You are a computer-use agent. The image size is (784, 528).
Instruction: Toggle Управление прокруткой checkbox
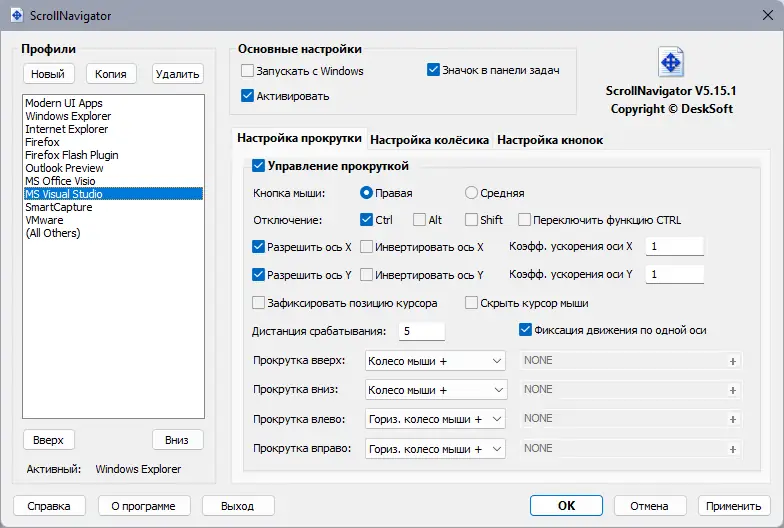[258, 166]
